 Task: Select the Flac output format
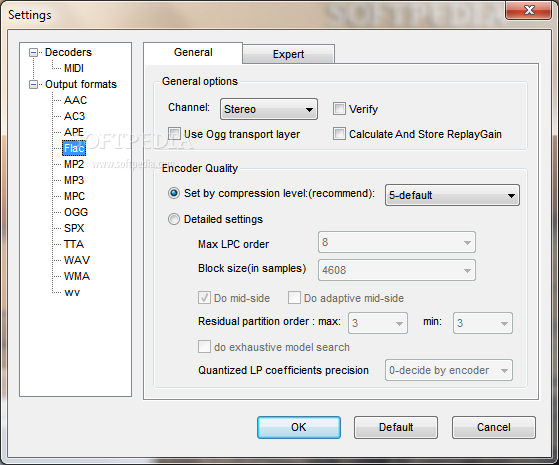[74, 148]
